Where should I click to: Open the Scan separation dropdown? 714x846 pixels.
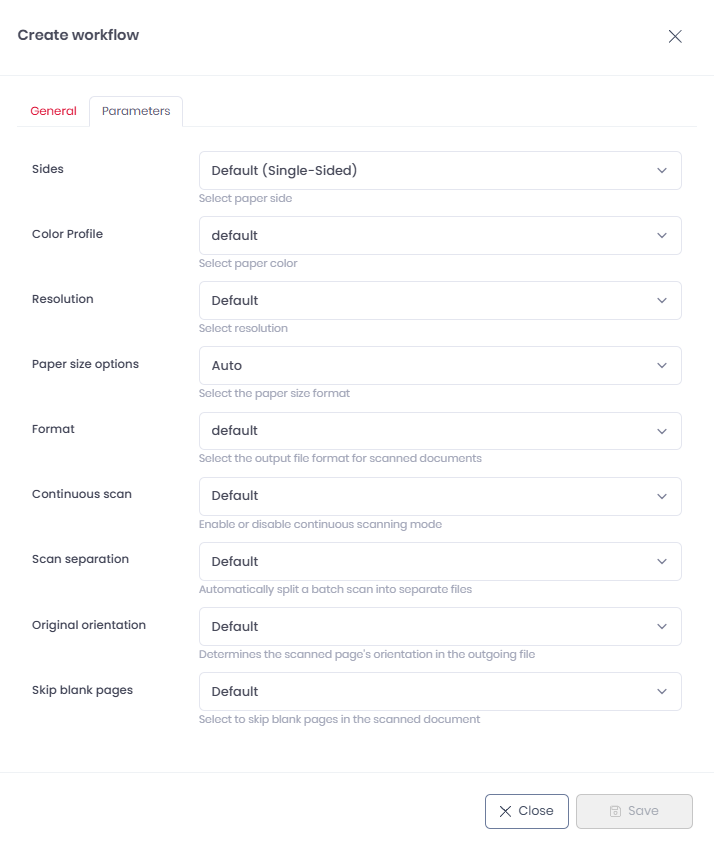(x=440, y=562)
